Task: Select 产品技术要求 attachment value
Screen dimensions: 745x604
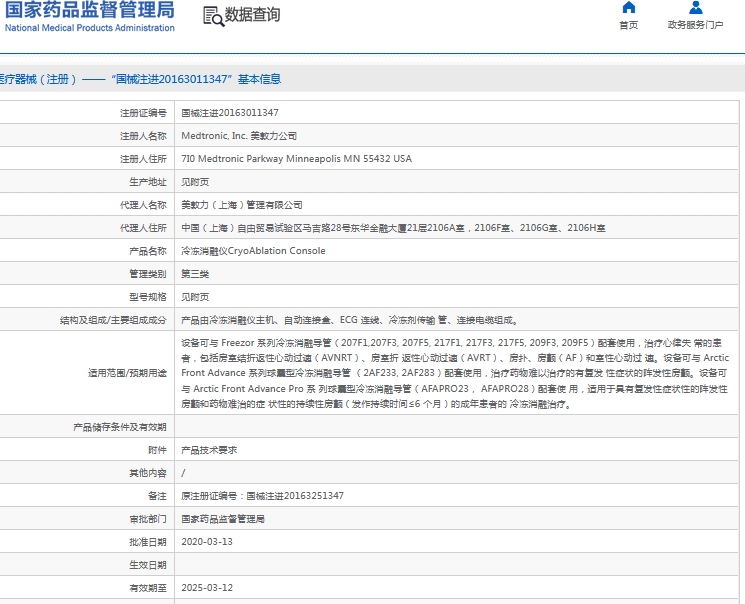Action: (x=209, y=450)
